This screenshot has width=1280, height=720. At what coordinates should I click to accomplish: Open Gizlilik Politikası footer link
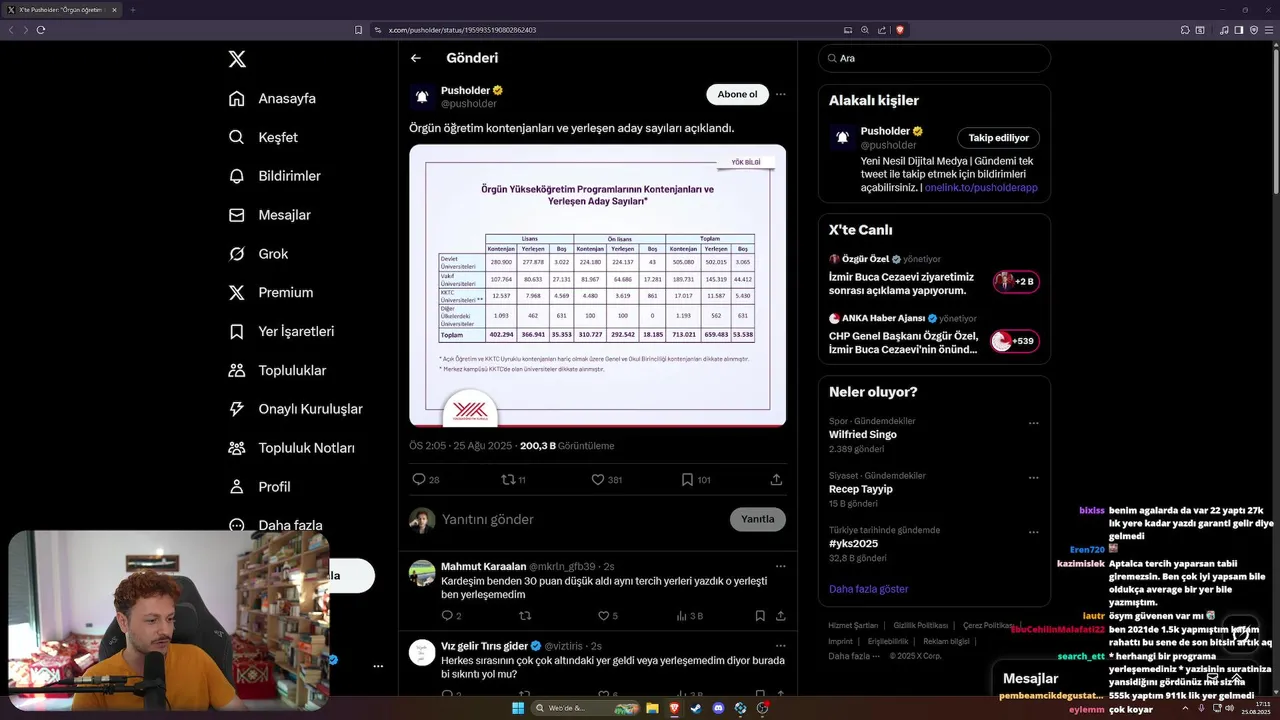click(920, 625)
